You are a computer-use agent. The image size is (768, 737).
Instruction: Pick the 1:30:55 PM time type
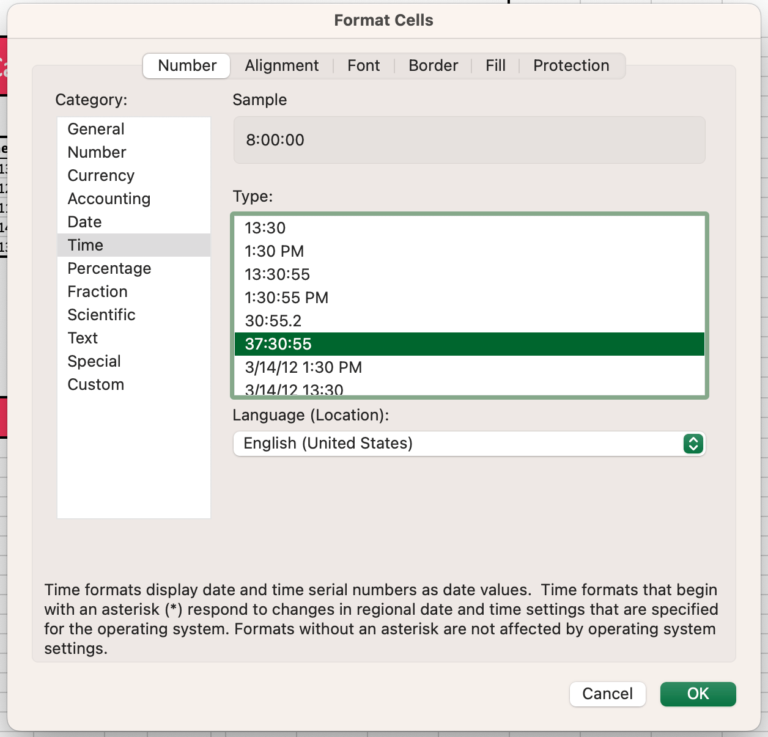pos(469,298)
